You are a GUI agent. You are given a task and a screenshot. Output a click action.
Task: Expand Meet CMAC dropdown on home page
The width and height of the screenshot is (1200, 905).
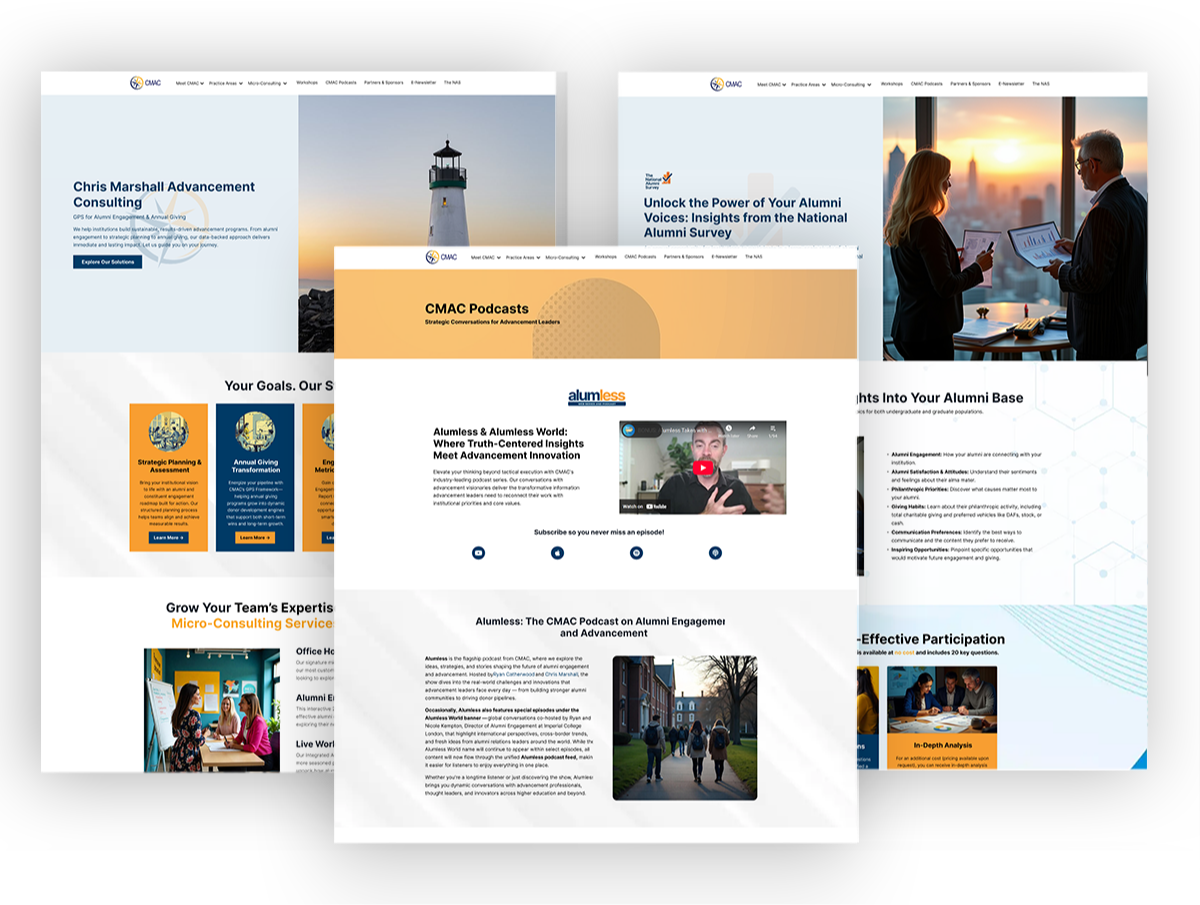190,83
